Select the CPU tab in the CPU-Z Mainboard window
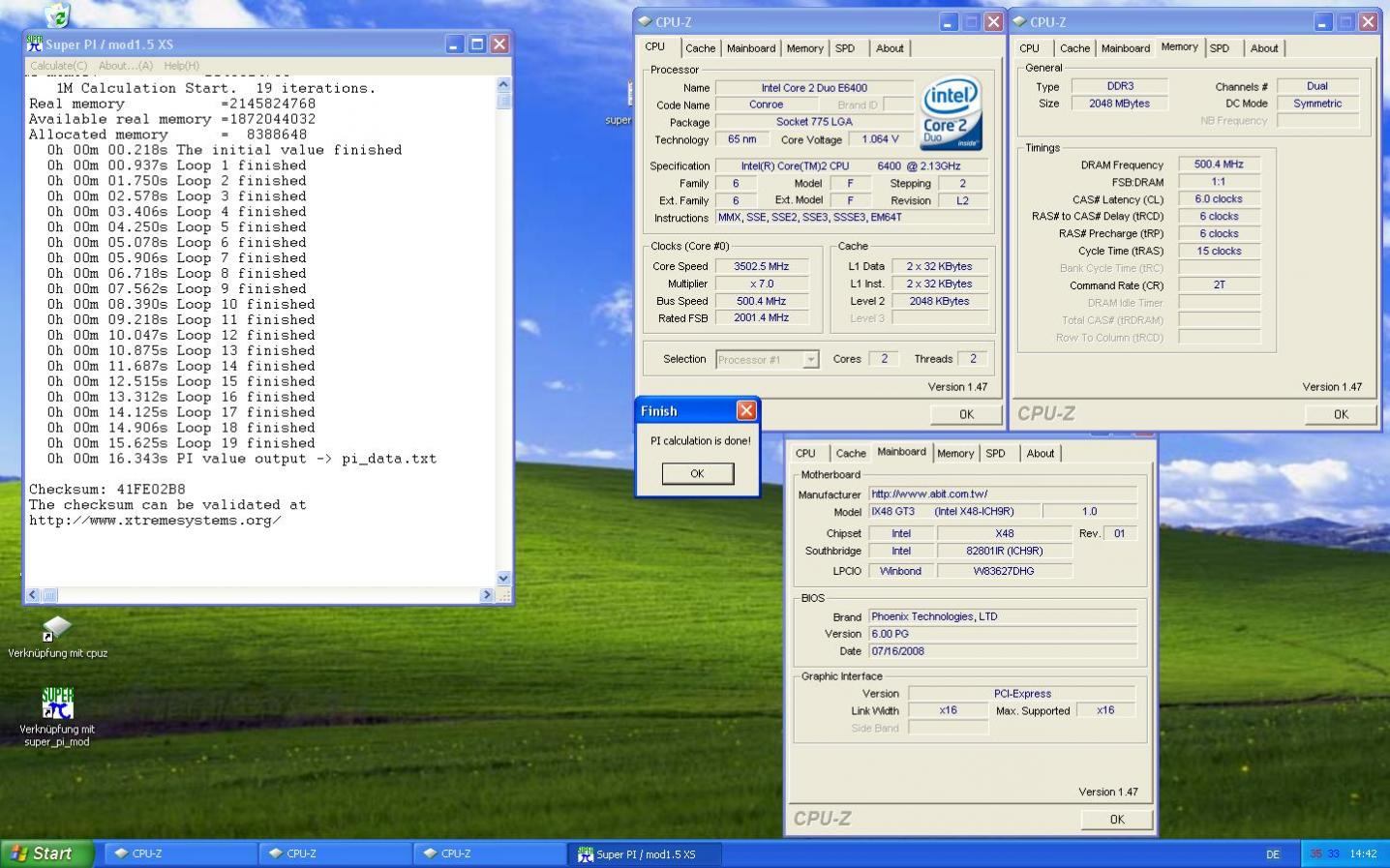This screenshot has height=868, width=1390. click(805, 453)
